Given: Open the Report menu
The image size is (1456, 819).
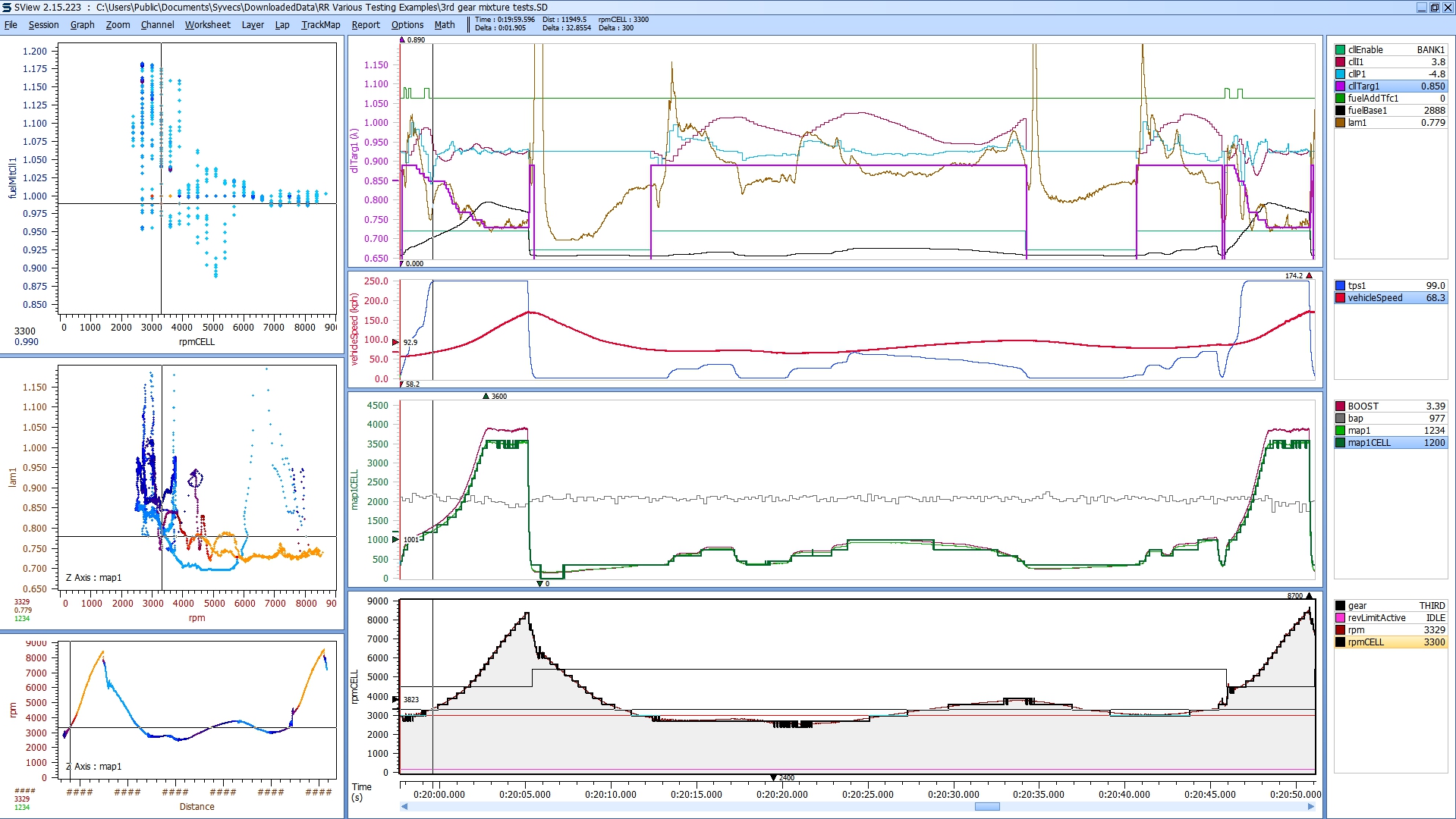Looking at the screenshot, I should pyautogui.click(x=366, y=24).
